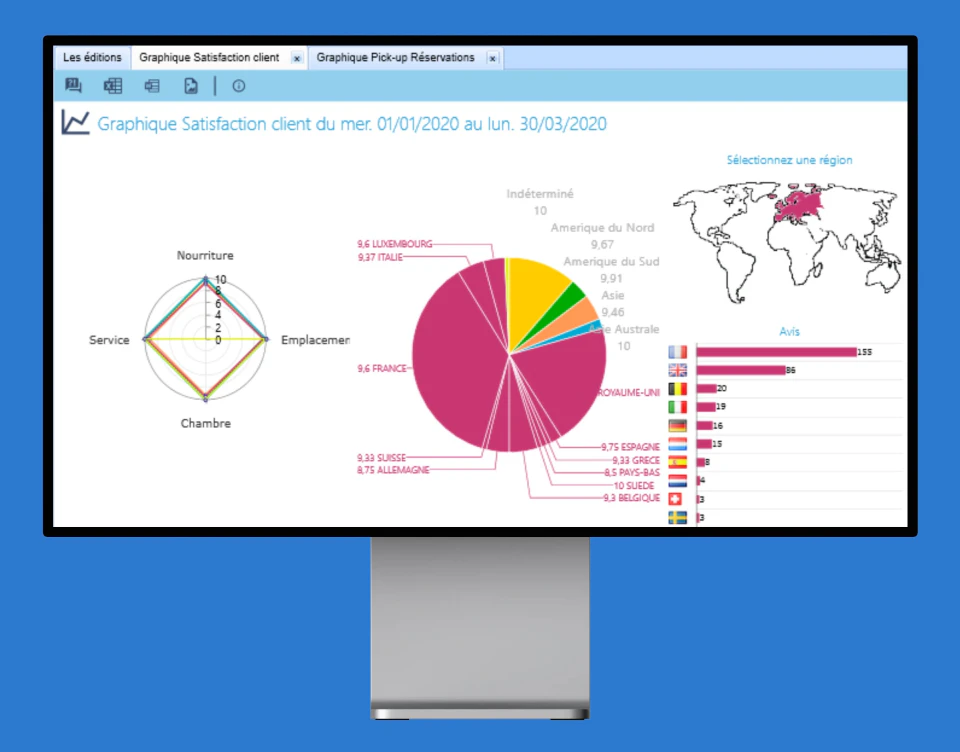Image resolution: width=960 pixels, height=752 pixels.
Task: Open the secondary Excel export option
Action: click(x=151, y=86)
